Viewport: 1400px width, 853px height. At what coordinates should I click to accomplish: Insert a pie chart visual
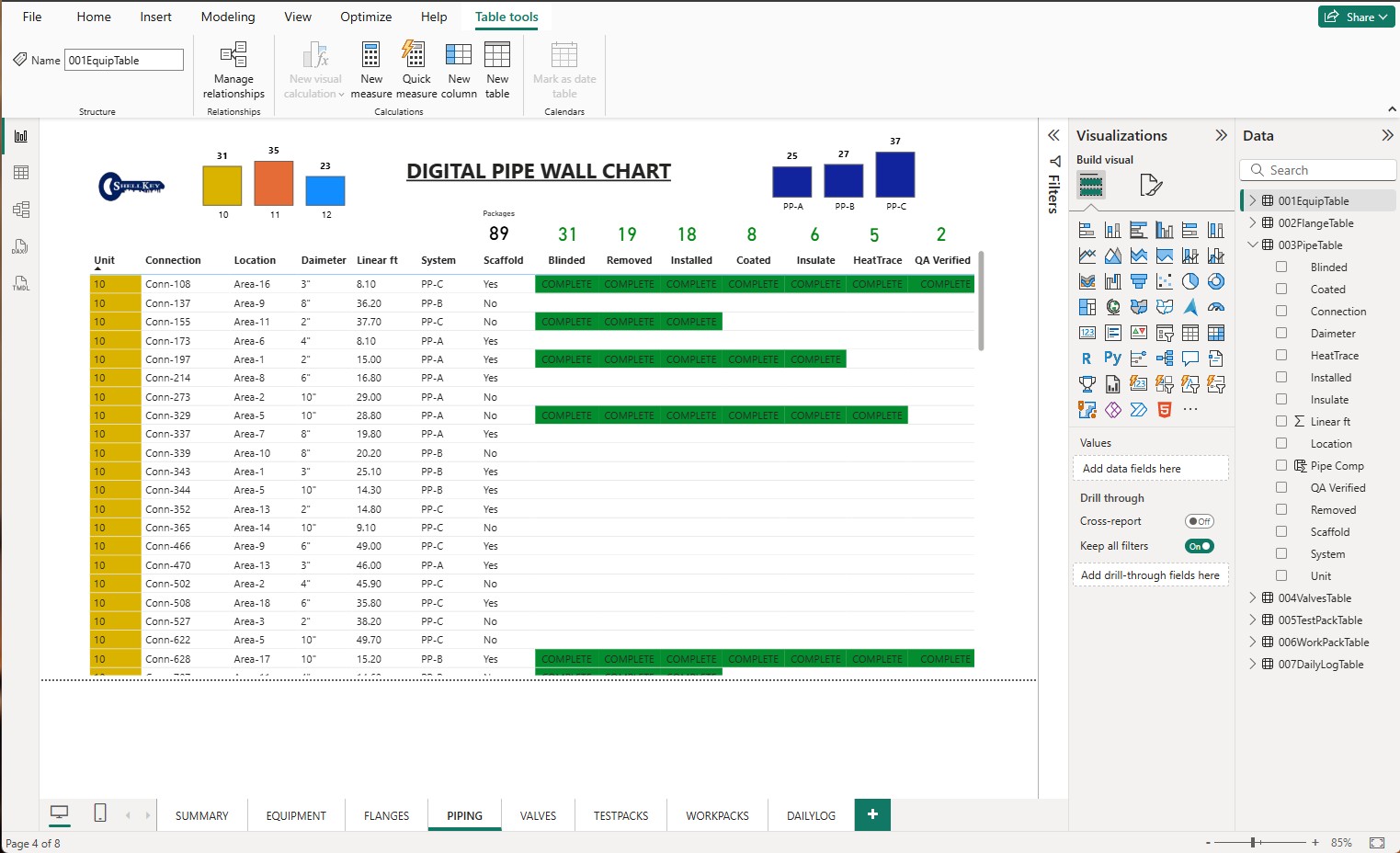1190,281
